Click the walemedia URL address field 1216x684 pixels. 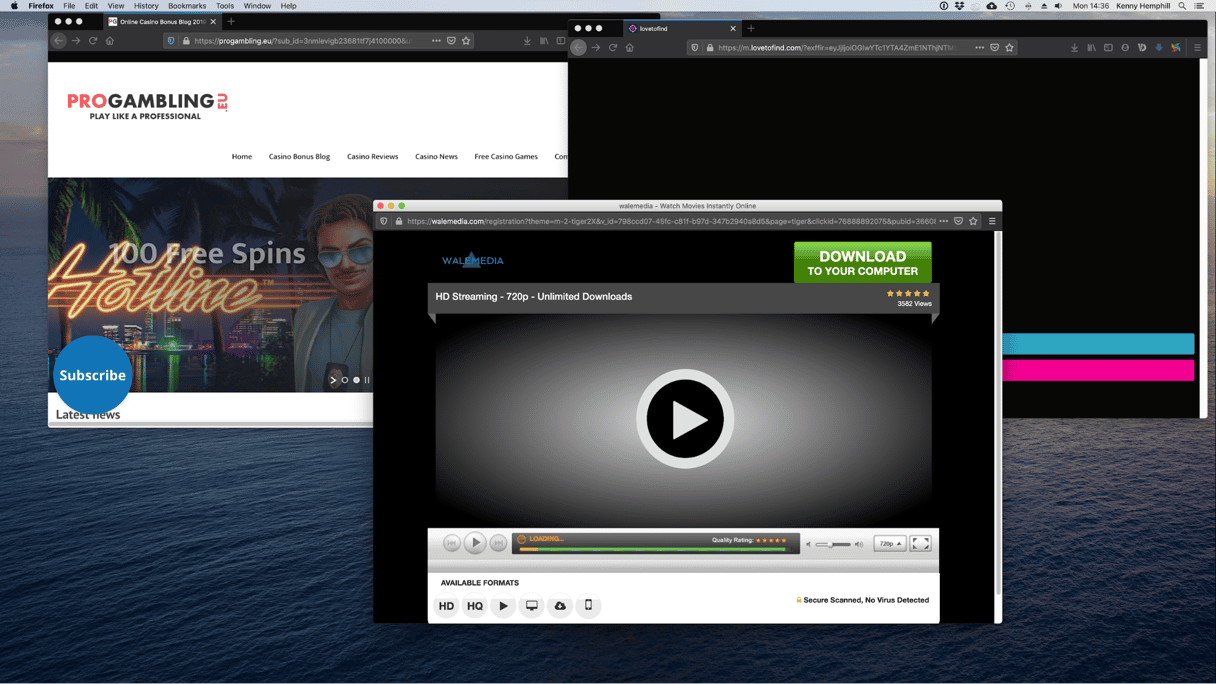click(670, 221)
